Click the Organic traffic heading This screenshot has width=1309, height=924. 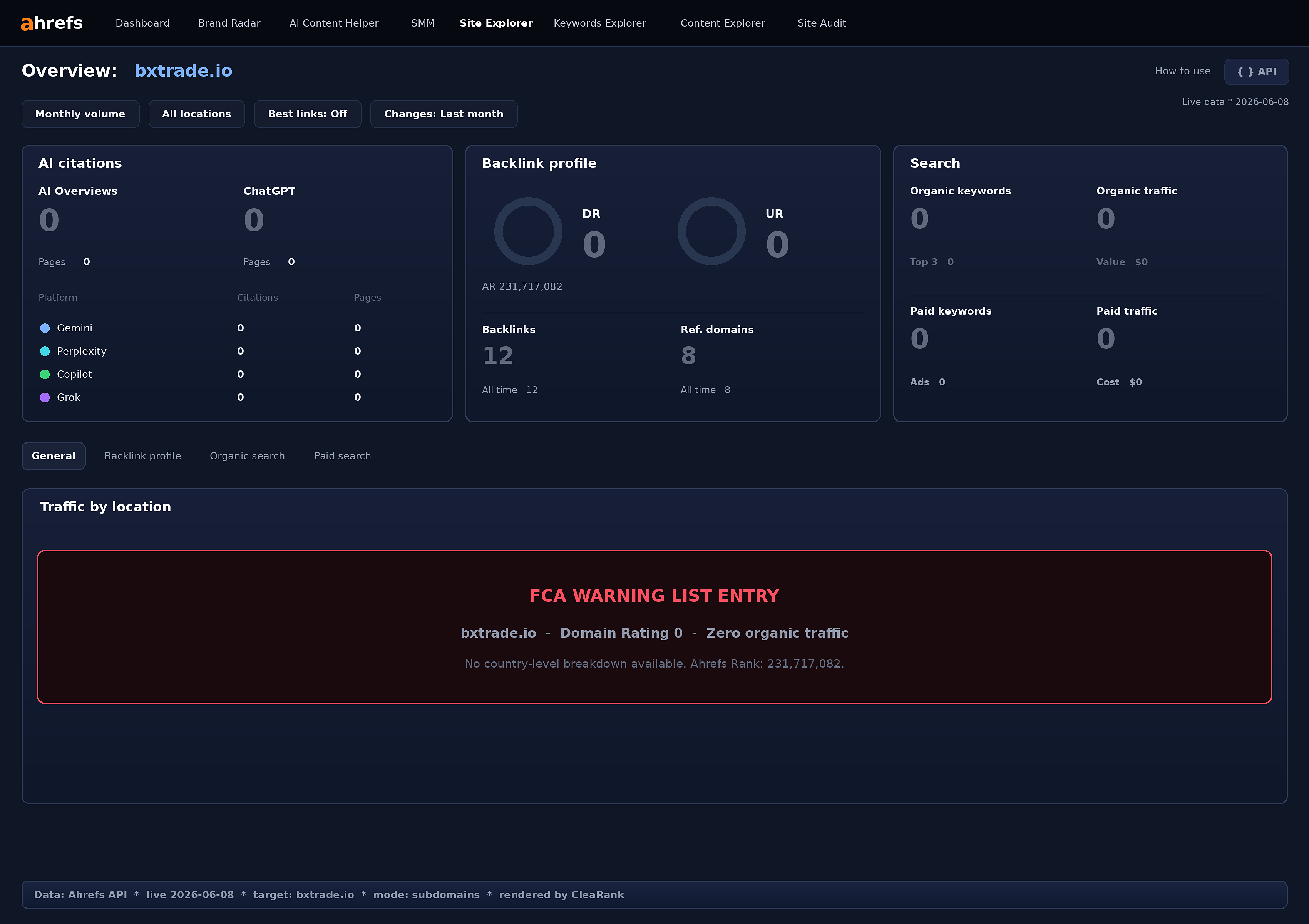coord(1136,191)
